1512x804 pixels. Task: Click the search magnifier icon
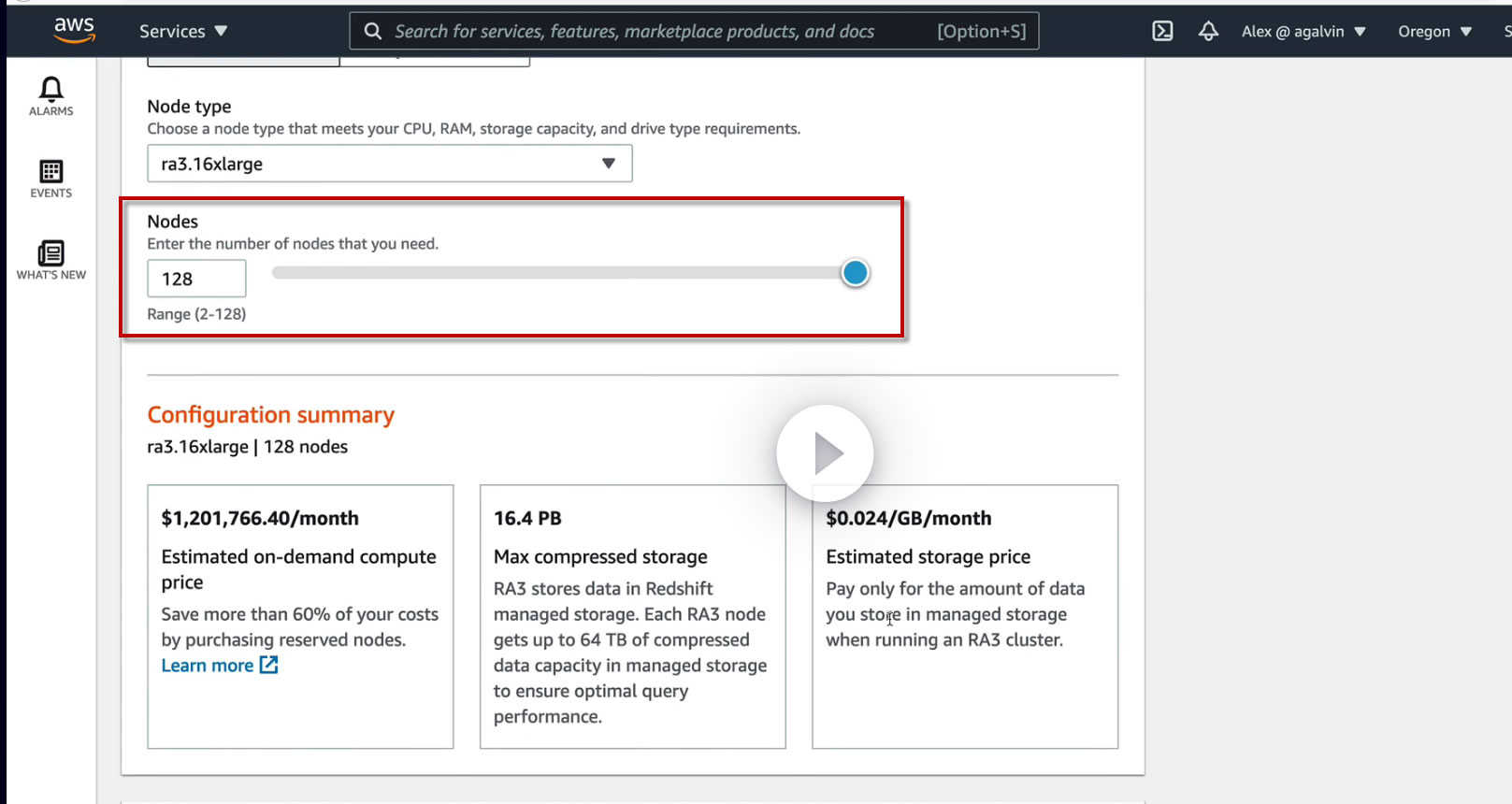coord(373,31)
